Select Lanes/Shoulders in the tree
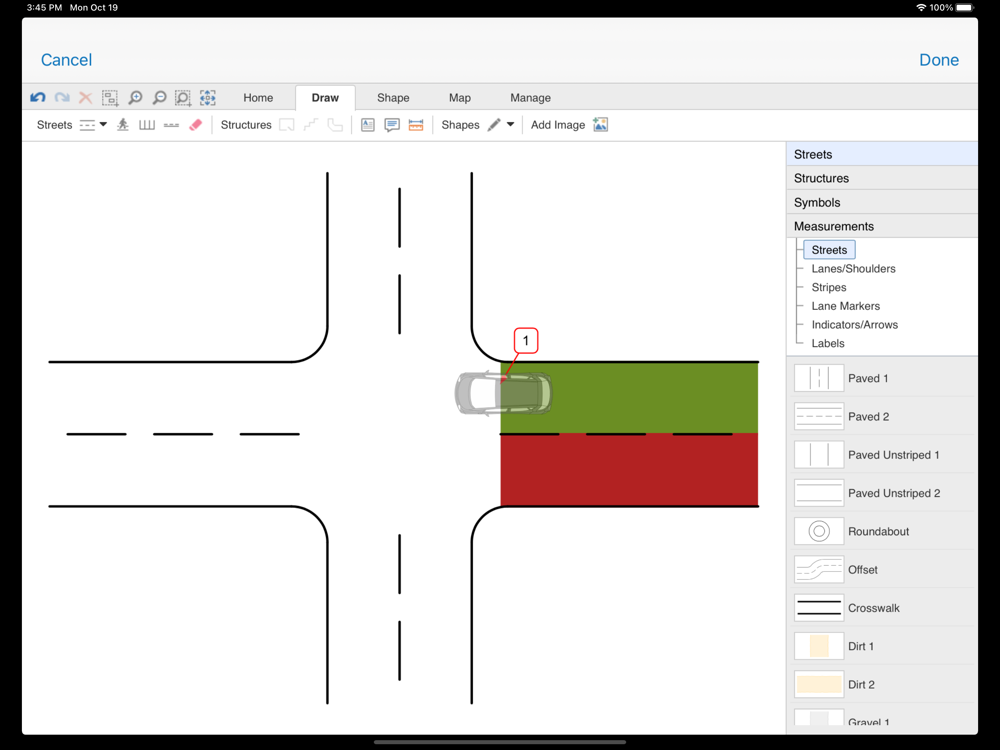 853,268
